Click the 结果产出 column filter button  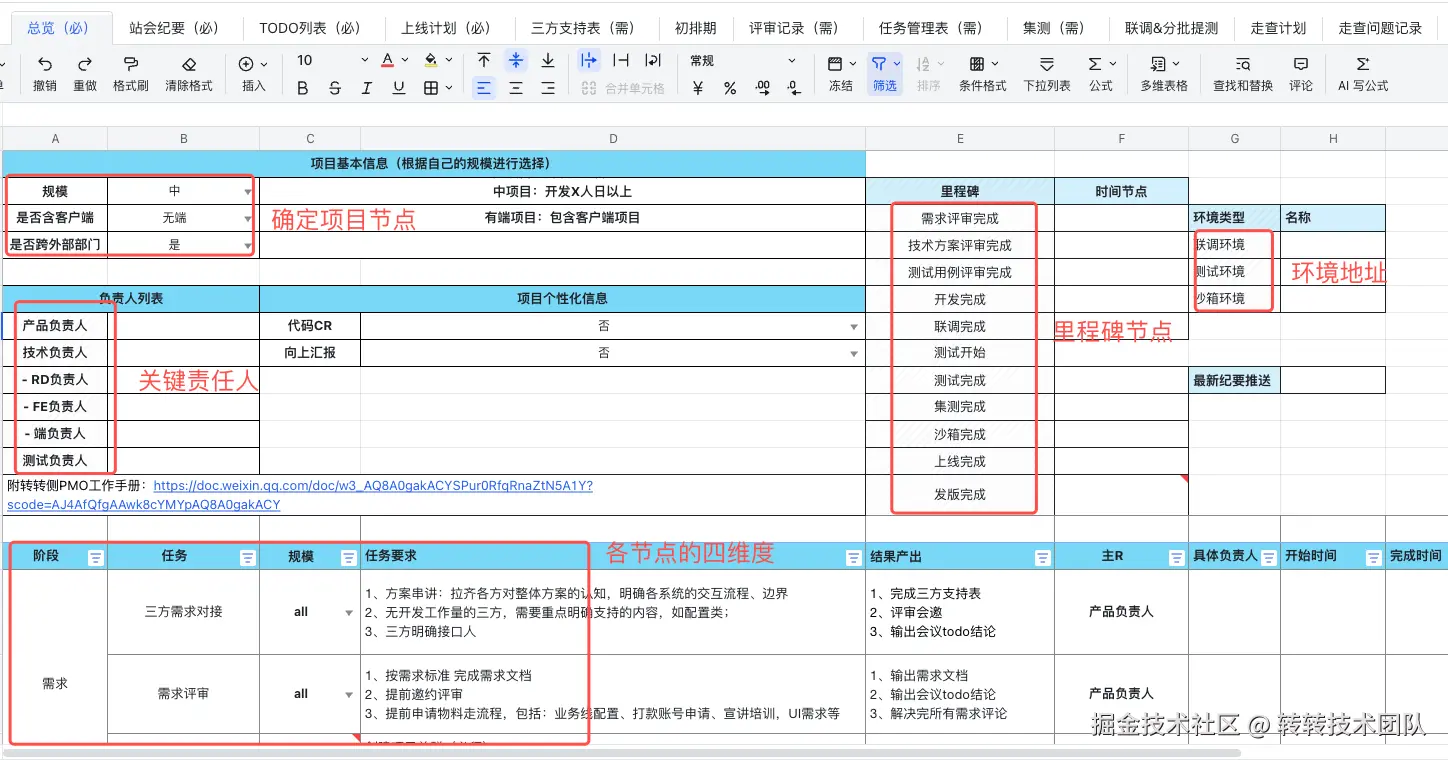coord(1042,557)
